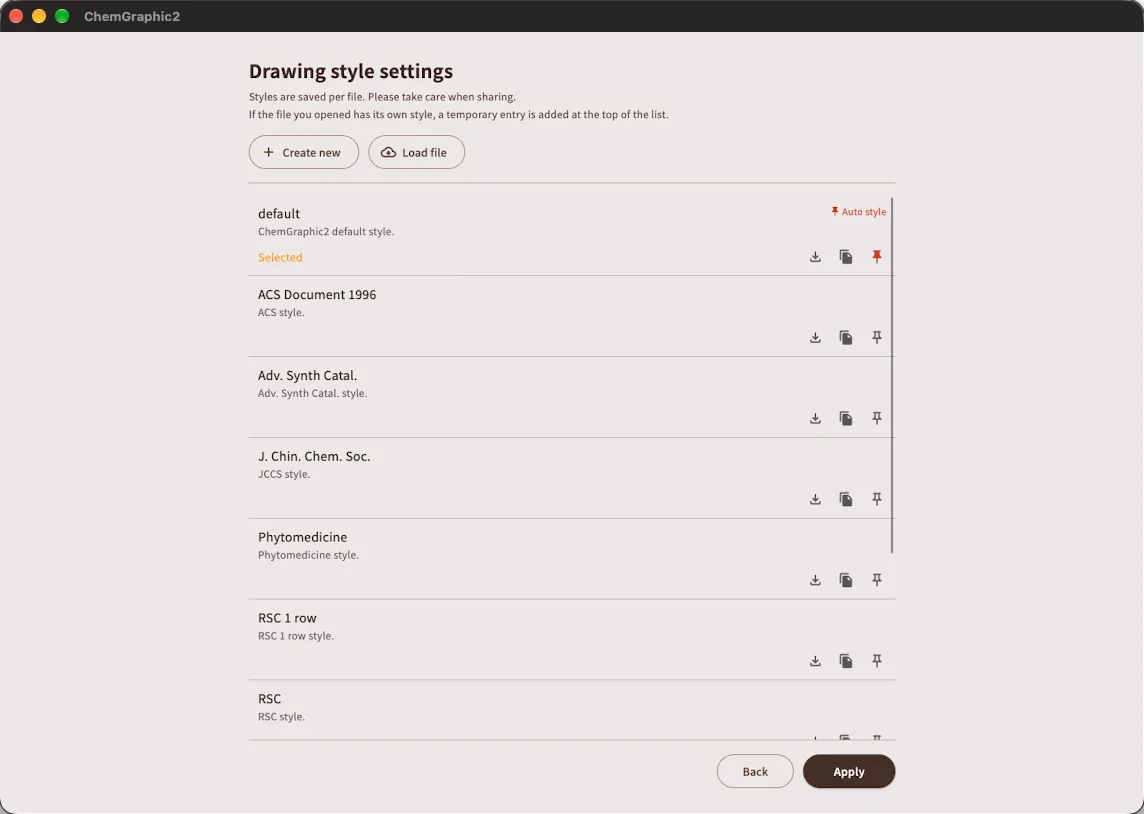Apply the selected drawing style

tap(849, 772)
